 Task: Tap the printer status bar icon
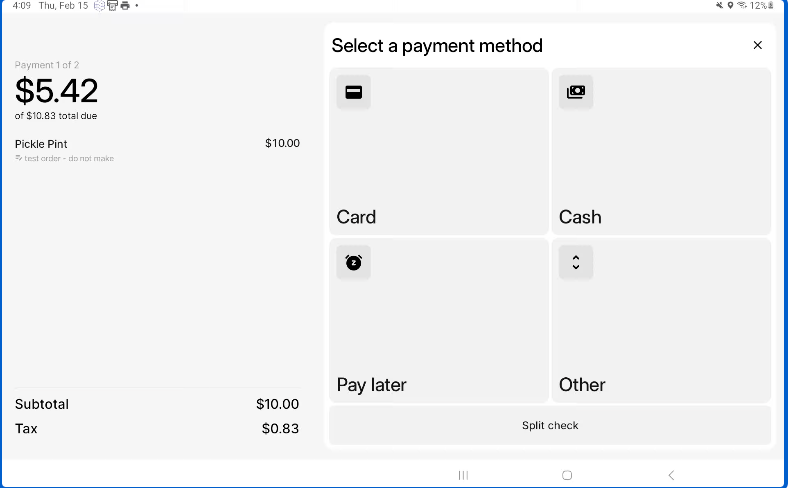125,6
